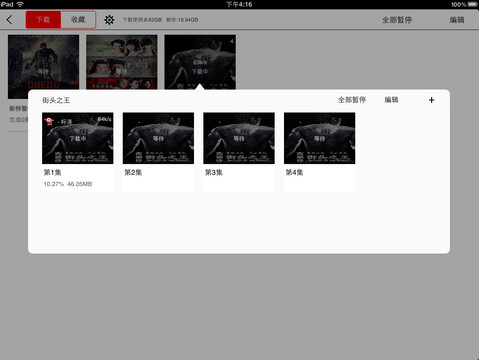Tap 编辑 in the top bar
Viewport: 479px width, 361px height.
[x=457, y=20]
